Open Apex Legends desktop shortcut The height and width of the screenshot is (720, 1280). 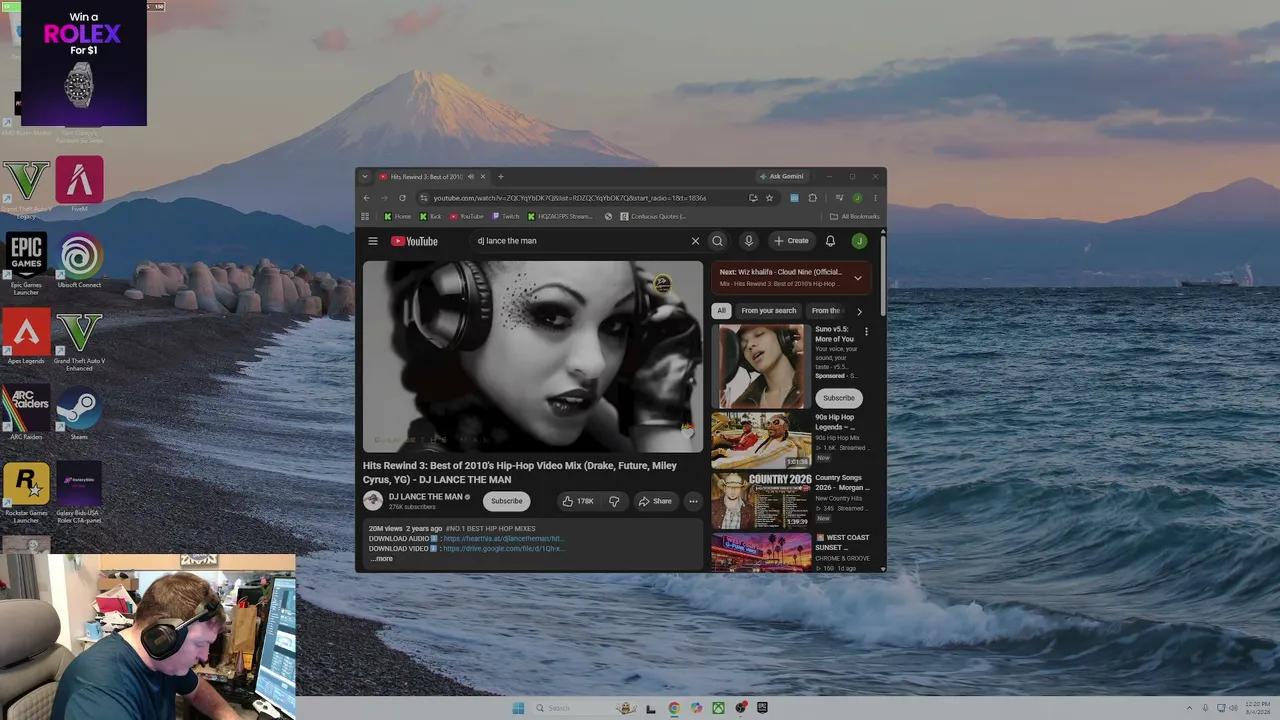[x=26, y=337]
